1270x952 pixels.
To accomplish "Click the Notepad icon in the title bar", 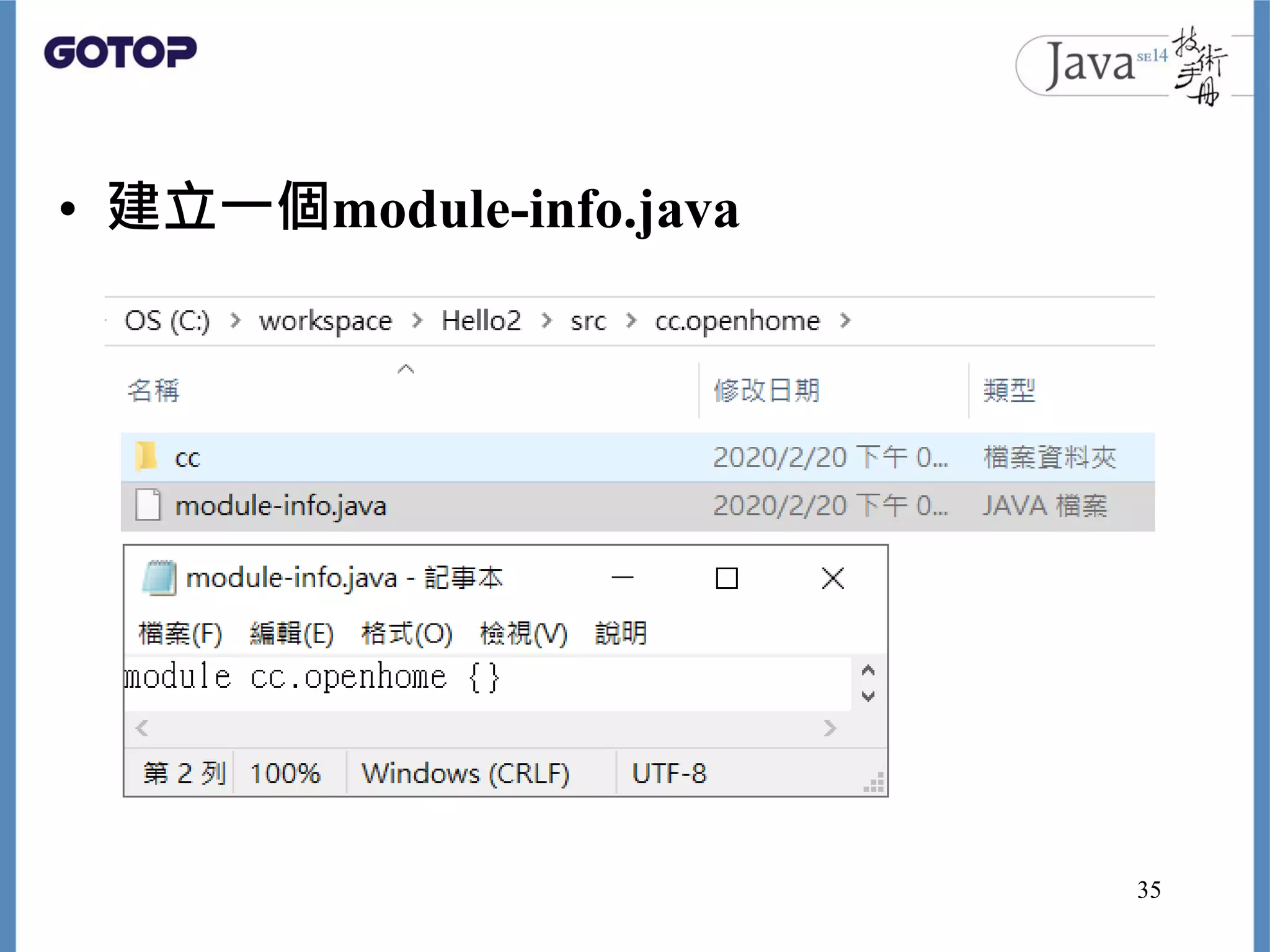I will coord(159,578).
